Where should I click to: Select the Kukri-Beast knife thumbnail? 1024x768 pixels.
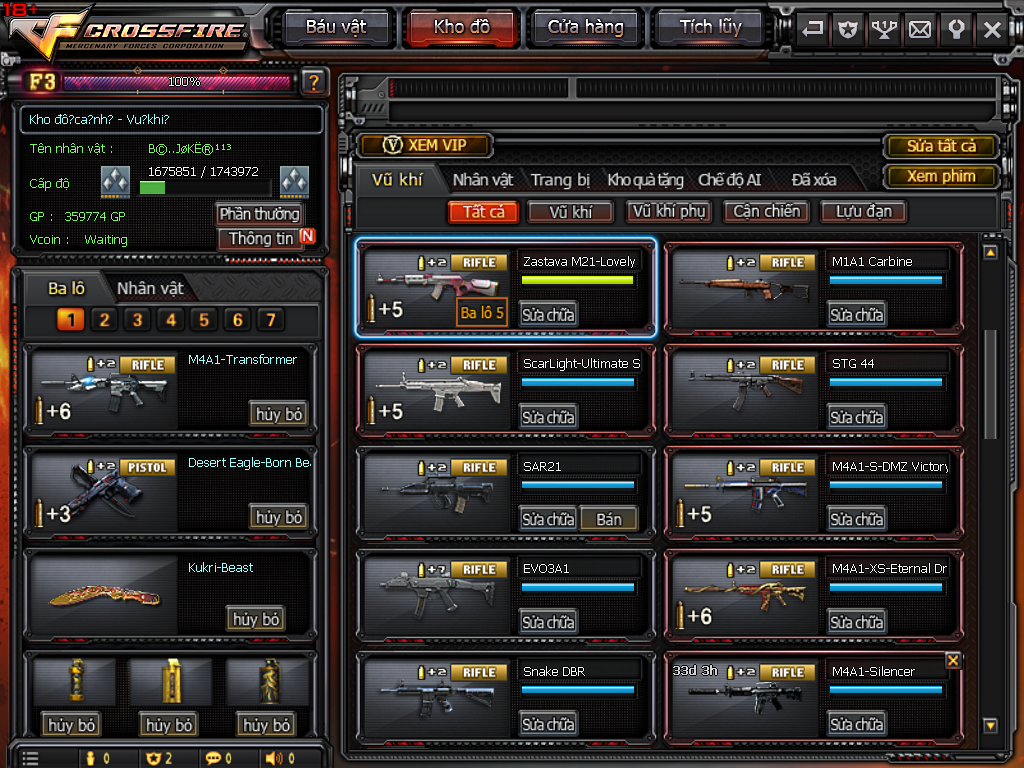click(104, 594)
